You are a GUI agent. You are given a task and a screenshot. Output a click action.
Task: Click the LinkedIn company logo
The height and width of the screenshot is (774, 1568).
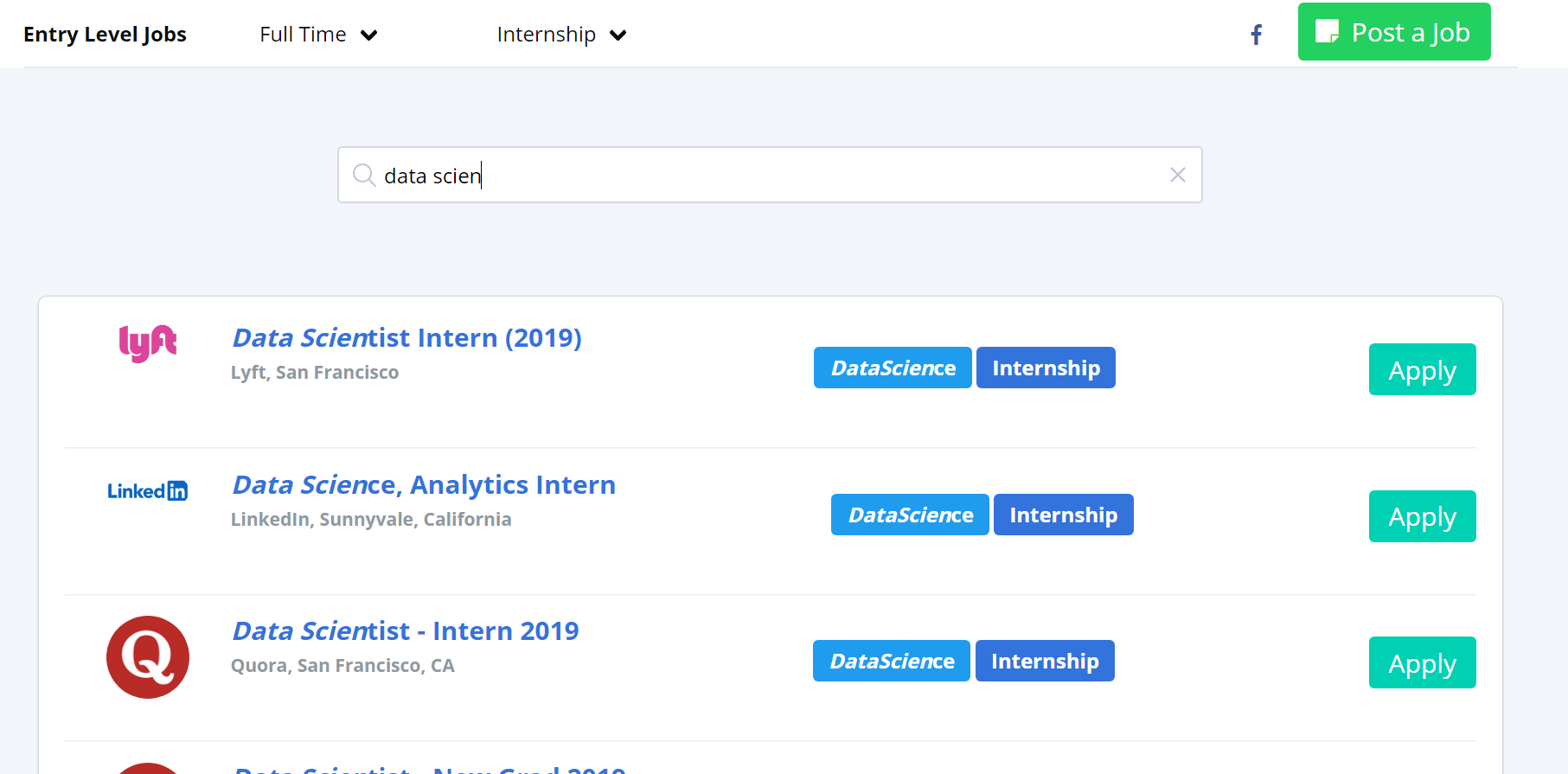pyautogui.click(x=148, y=491)
